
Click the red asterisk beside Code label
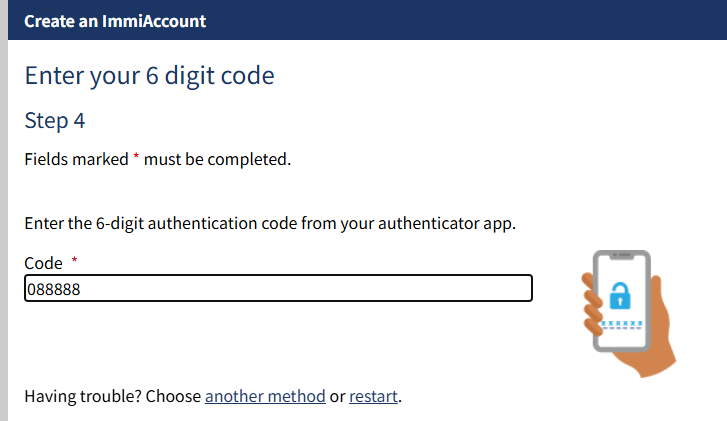point(74,260)
